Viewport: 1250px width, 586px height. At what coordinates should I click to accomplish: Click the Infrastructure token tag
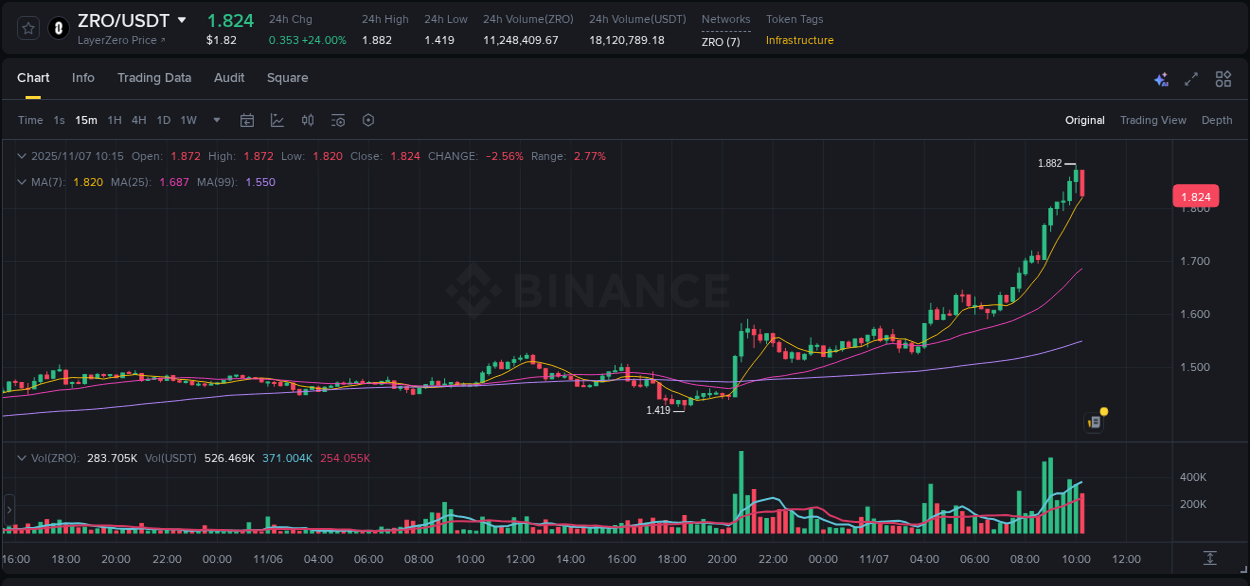(x=798, y=40)
